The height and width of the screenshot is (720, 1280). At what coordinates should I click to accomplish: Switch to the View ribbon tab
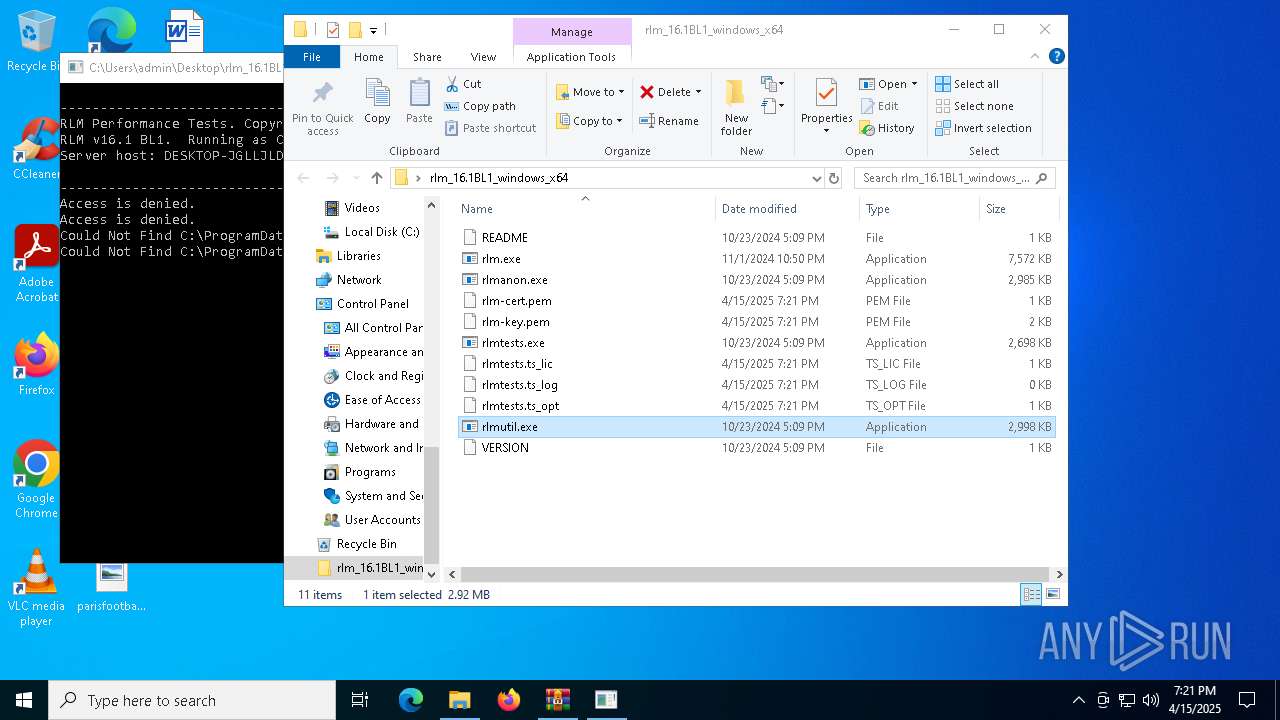click(483, 57)
